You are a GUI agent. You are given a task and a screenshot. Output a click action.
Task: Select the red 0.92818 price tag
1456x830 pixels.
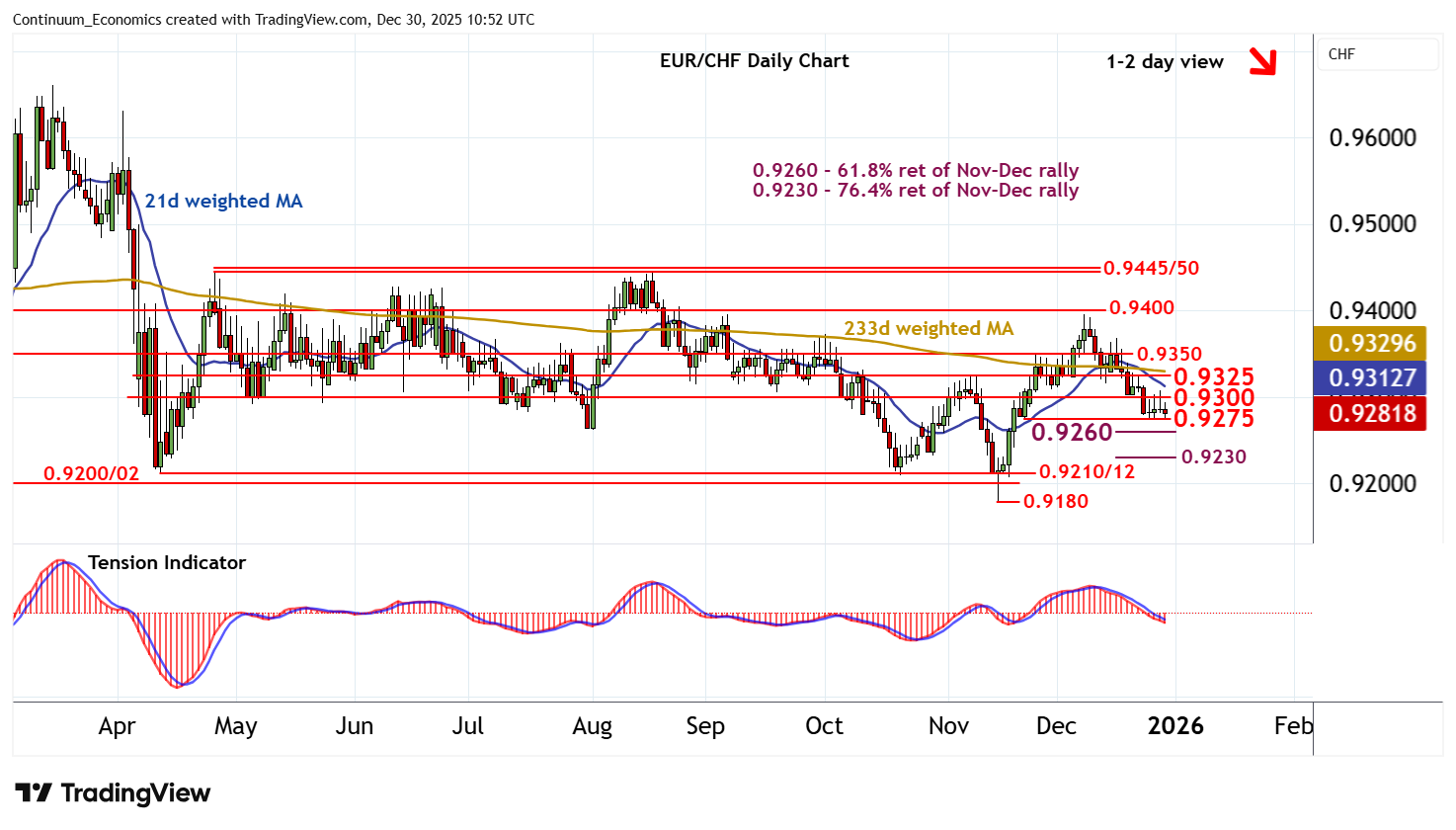1371,413
